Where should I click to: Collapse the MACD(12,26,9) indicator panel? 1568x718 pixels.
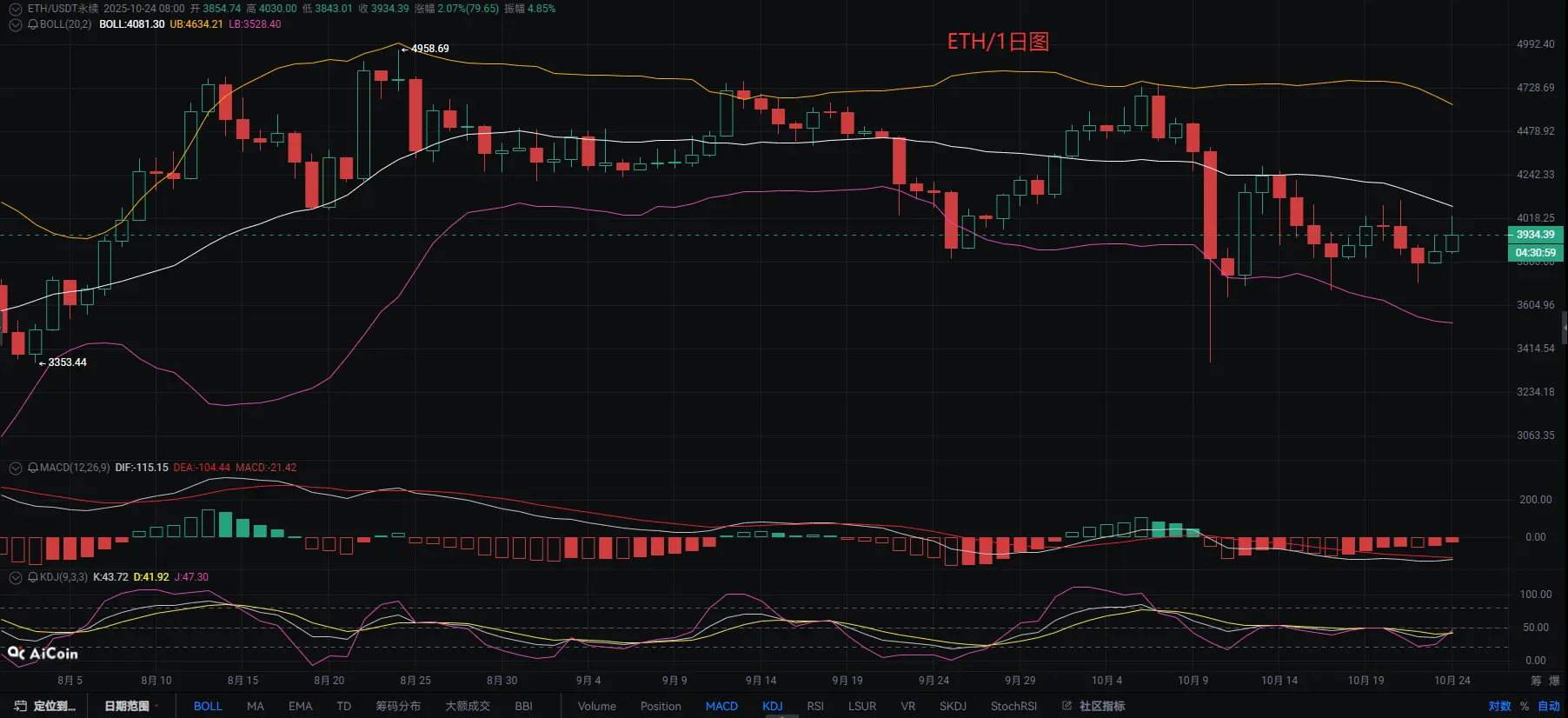tap(15, 468)
